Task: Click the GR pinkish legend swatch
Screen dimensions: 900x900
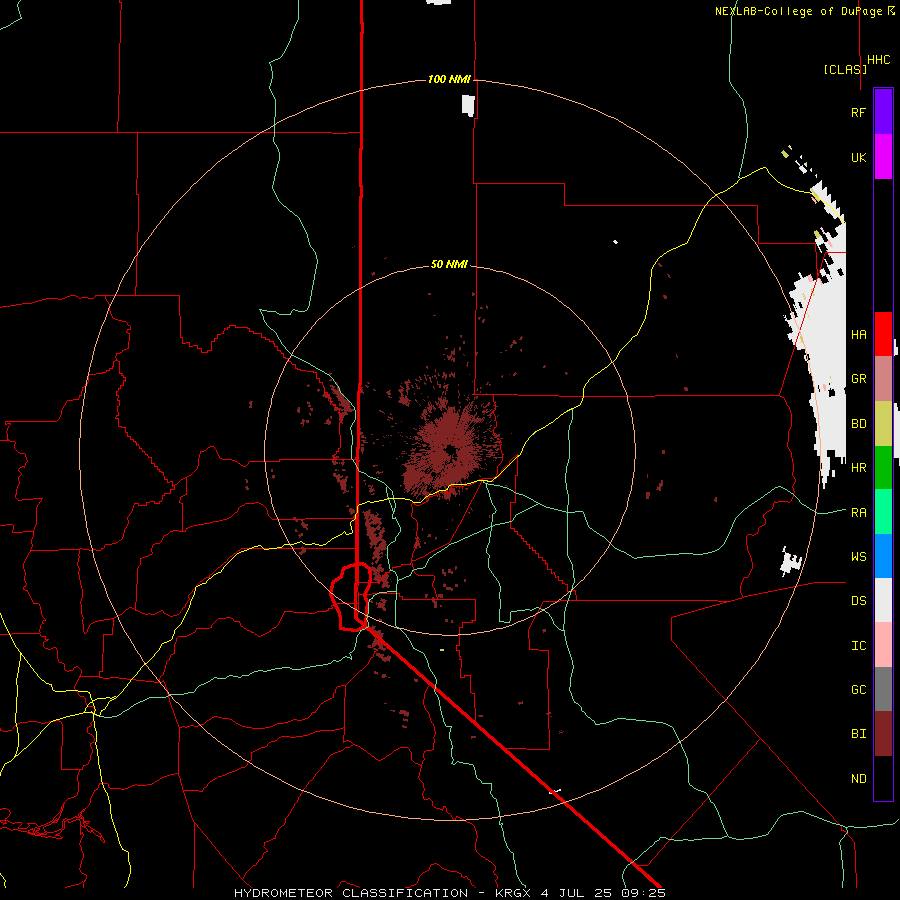Action: [883, 379]
